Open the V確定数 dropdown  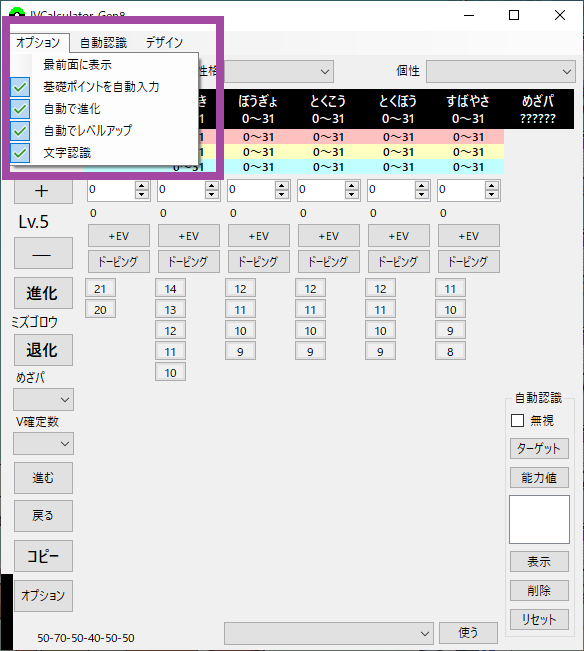(x=44, y=443)
